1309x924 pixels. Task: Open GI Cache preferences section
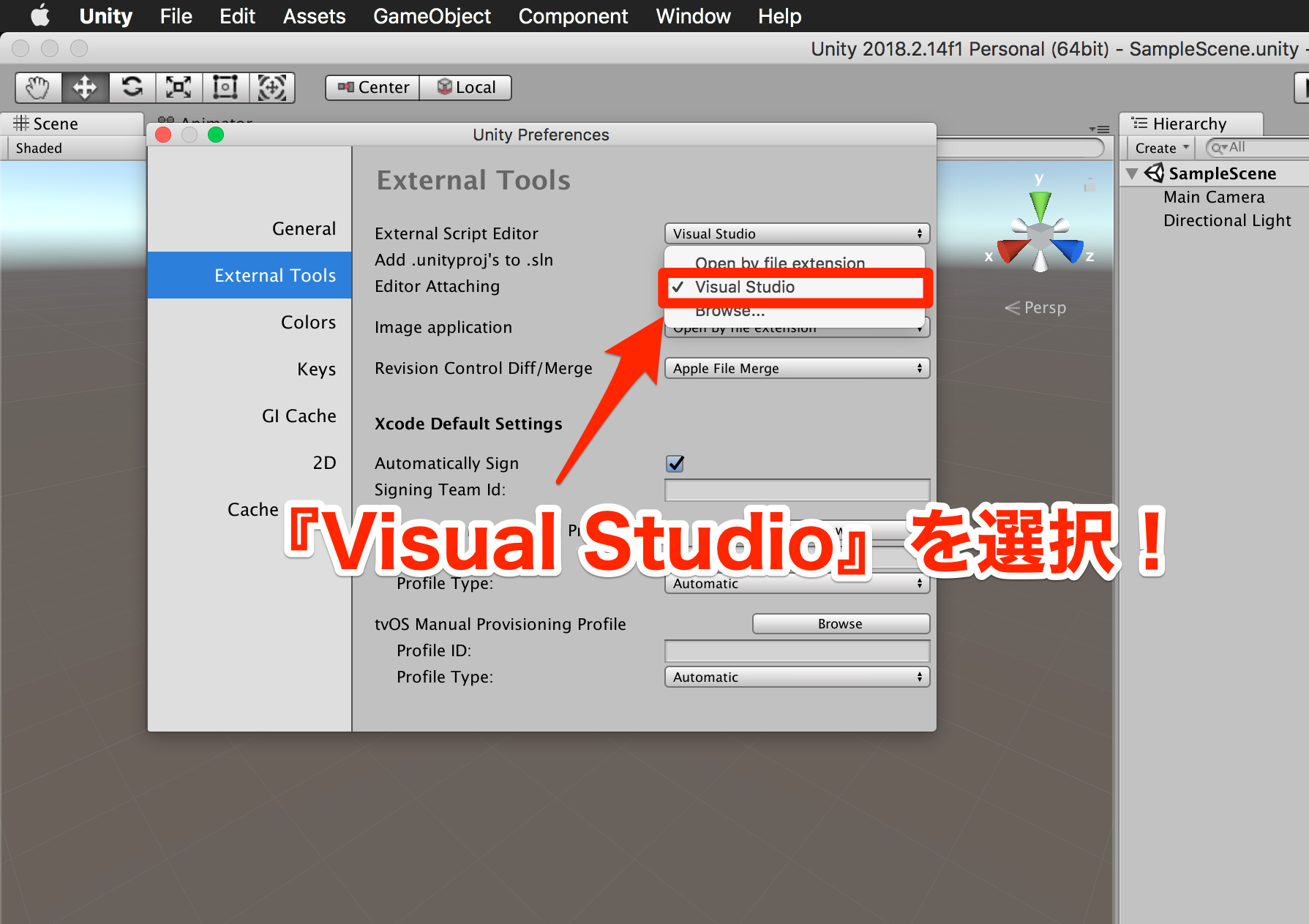(x=250, y=416)
